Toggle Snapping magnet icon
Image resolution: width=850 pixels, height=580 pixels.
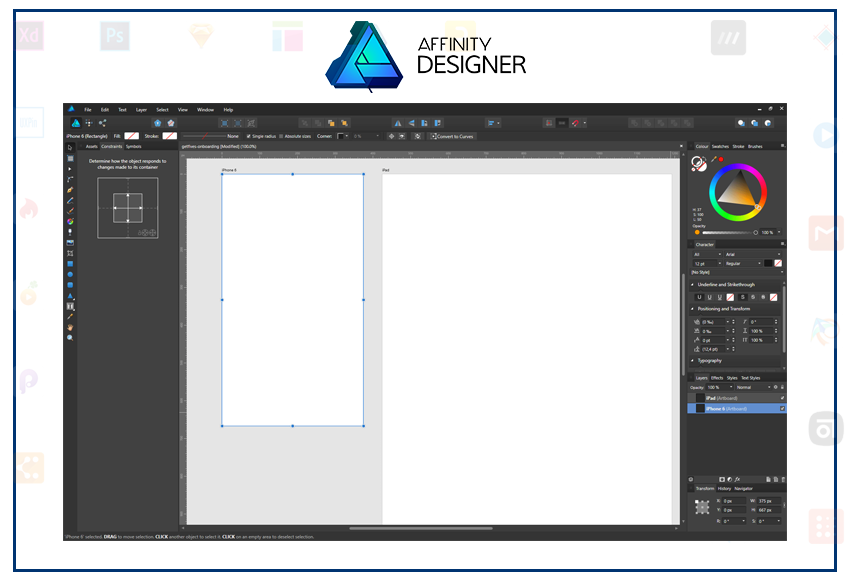click(x=575, y=123)
